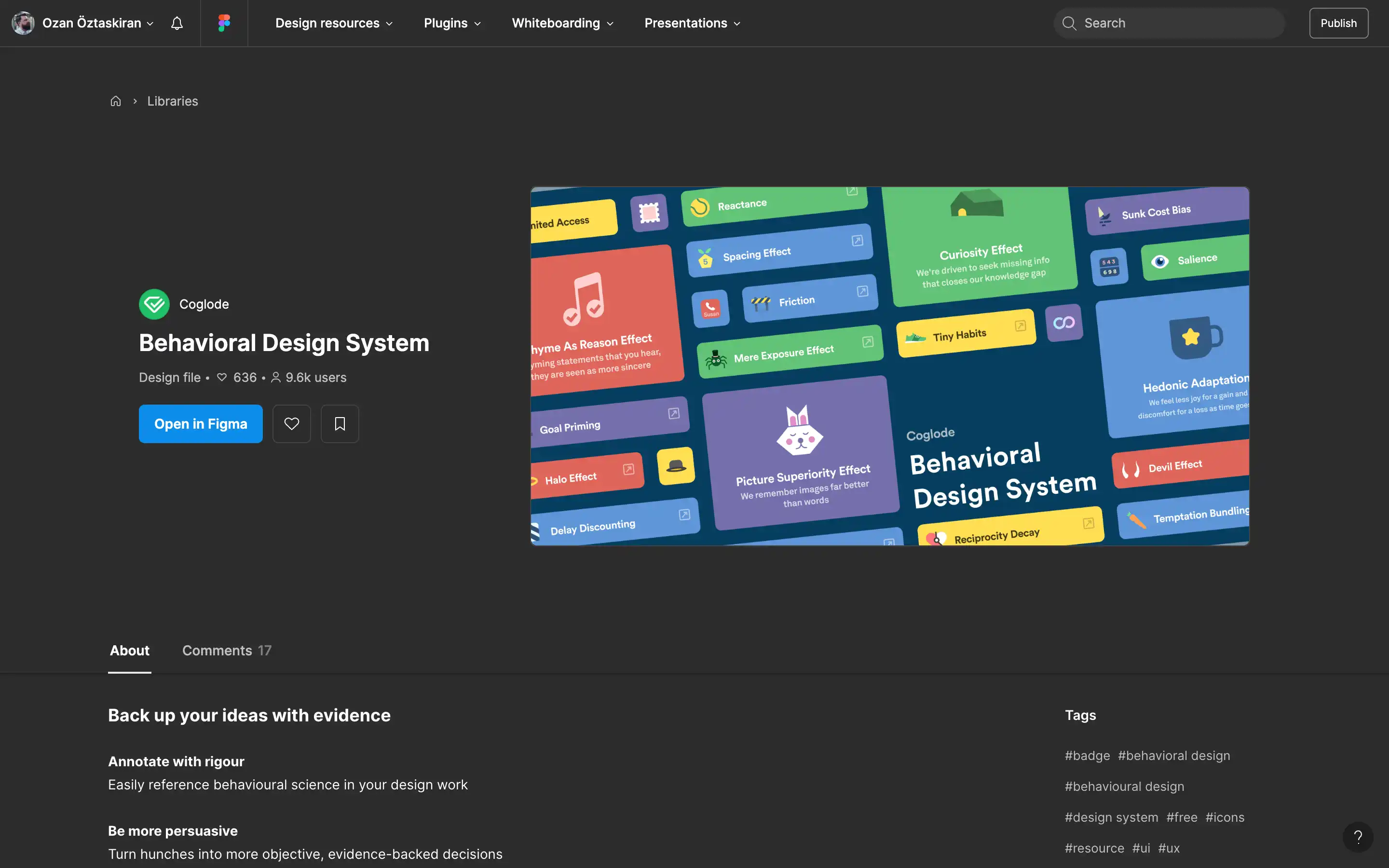1389x868 pixels.
Task: Click the small heart icon beside 636
Action: point(221,377)
